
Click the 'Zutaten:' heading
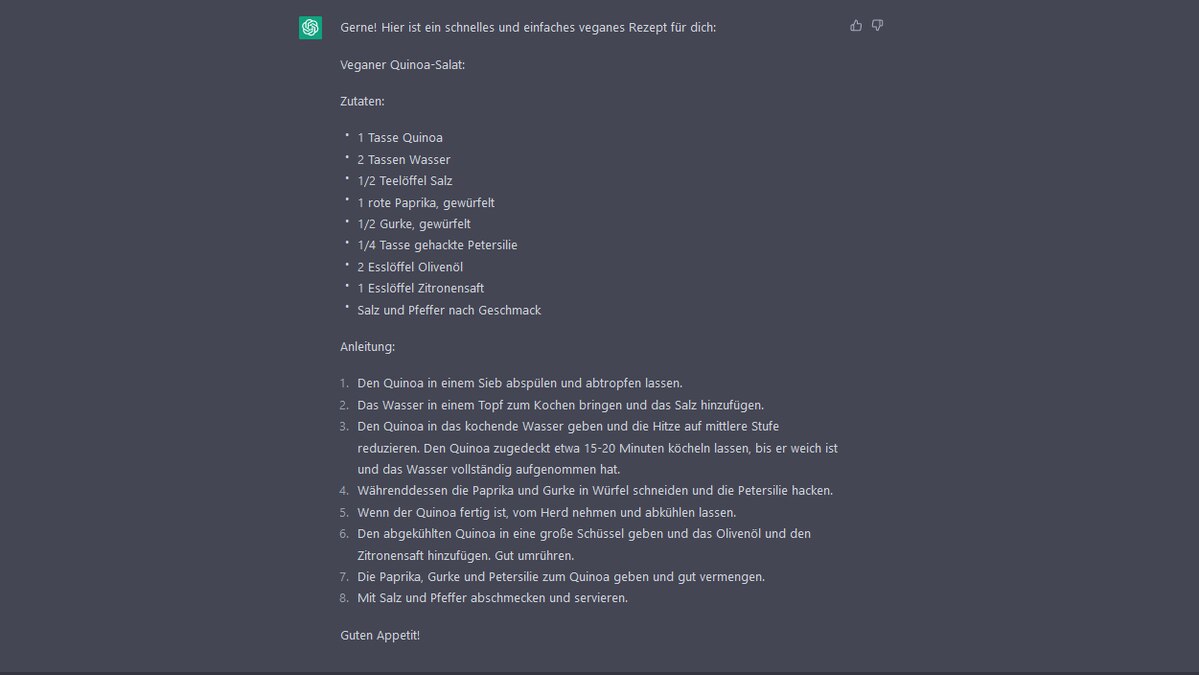click(x=362, y=101)
